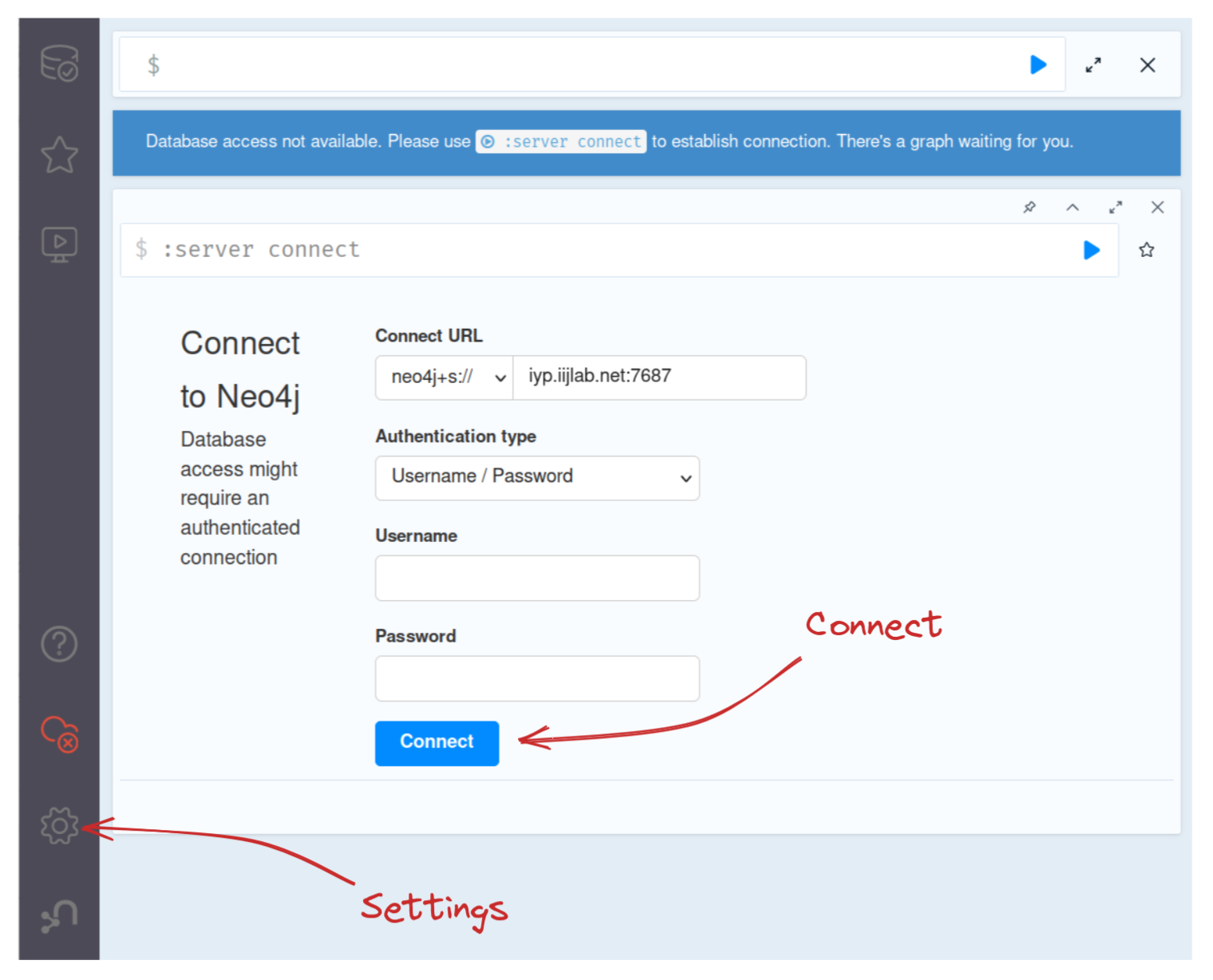Click the Username input field
This screenshot has width=1213, height=980.
click(537, 579)
